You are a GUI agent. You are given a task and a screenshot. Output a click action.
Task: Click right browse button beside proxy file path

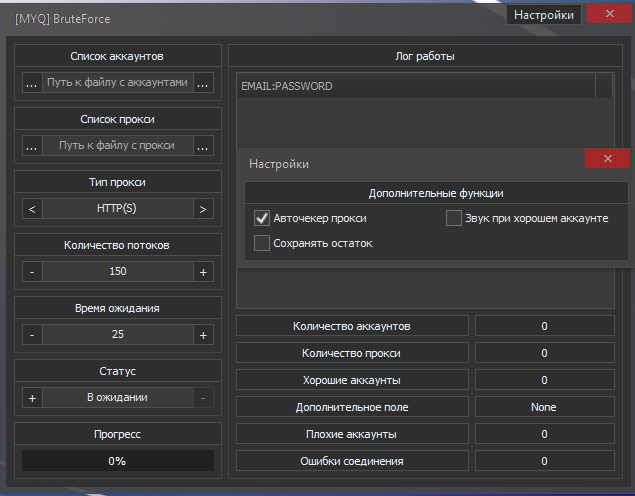(203, 146)
